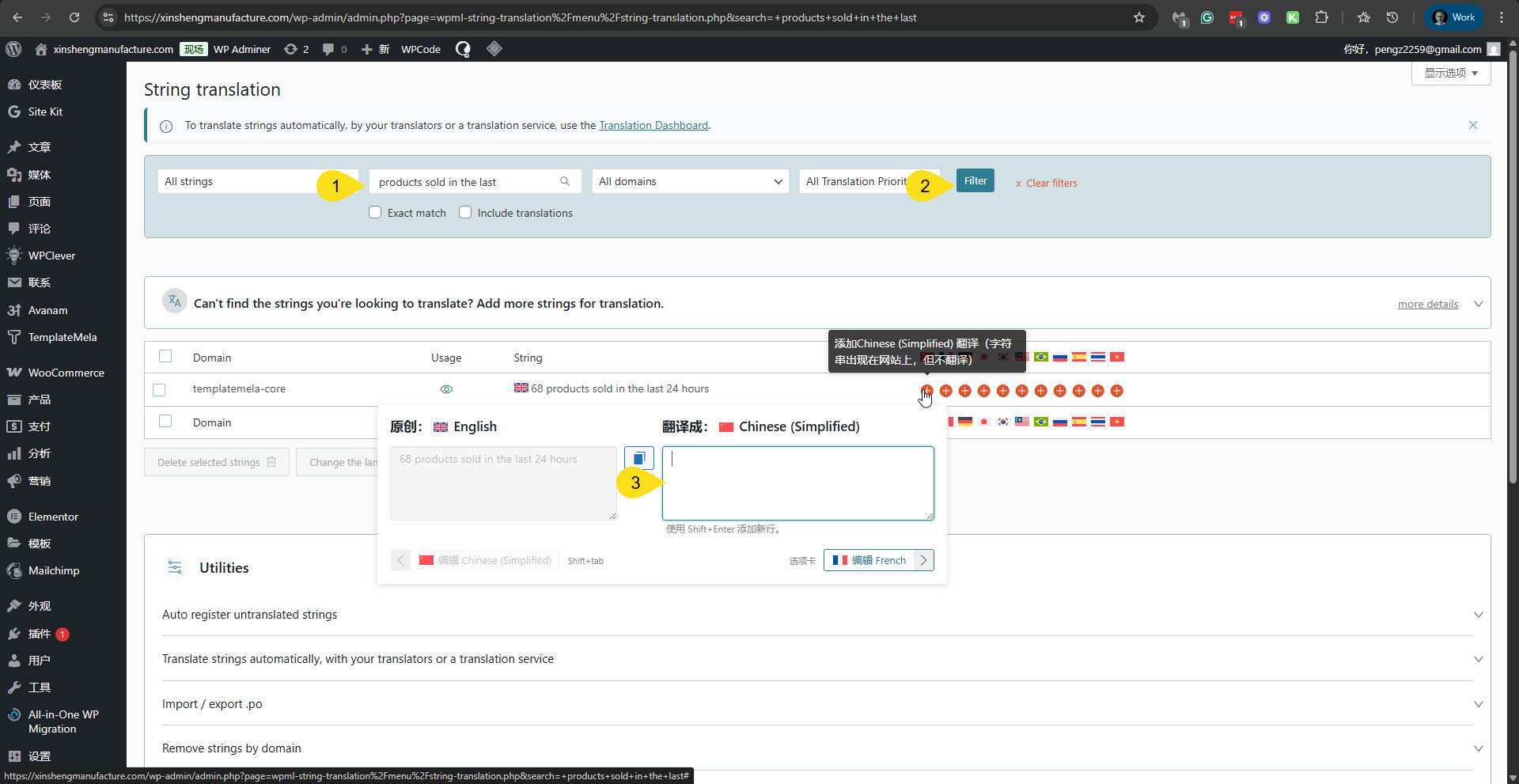Open WPCode in the admin bar
The width and height of the screenshot is (1519, 784).
point(421,49)
